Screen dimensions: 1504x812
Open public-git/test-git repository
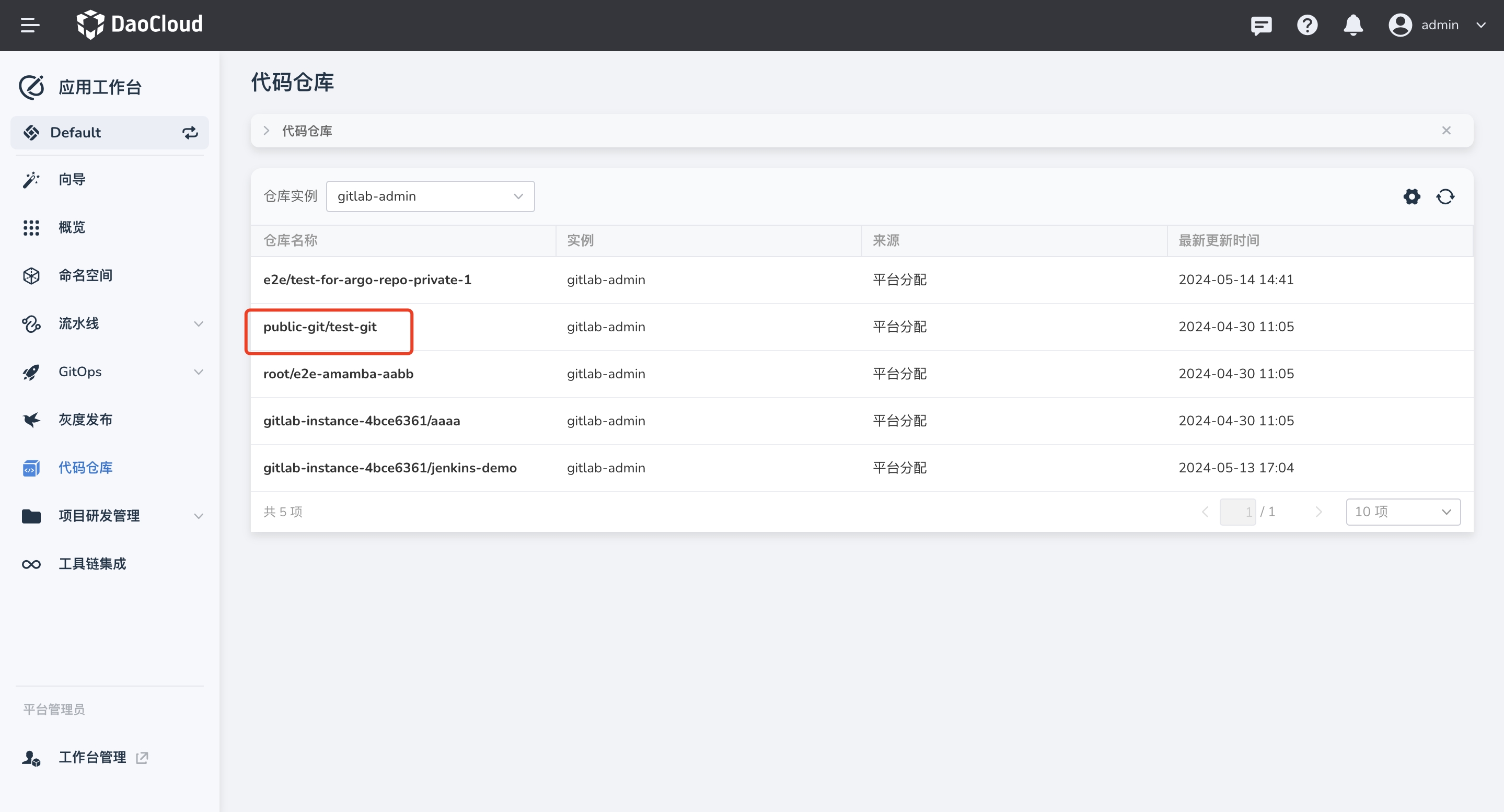pyautogui.click(x=320, y=327)
